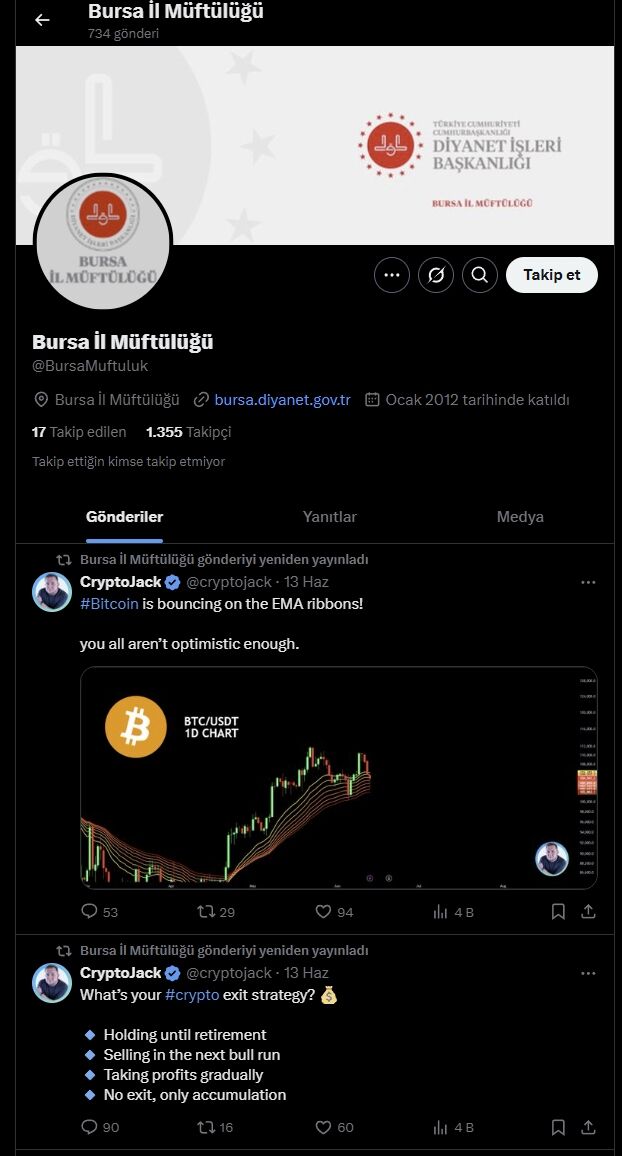Open the search icon on the profile

[480, 275]
